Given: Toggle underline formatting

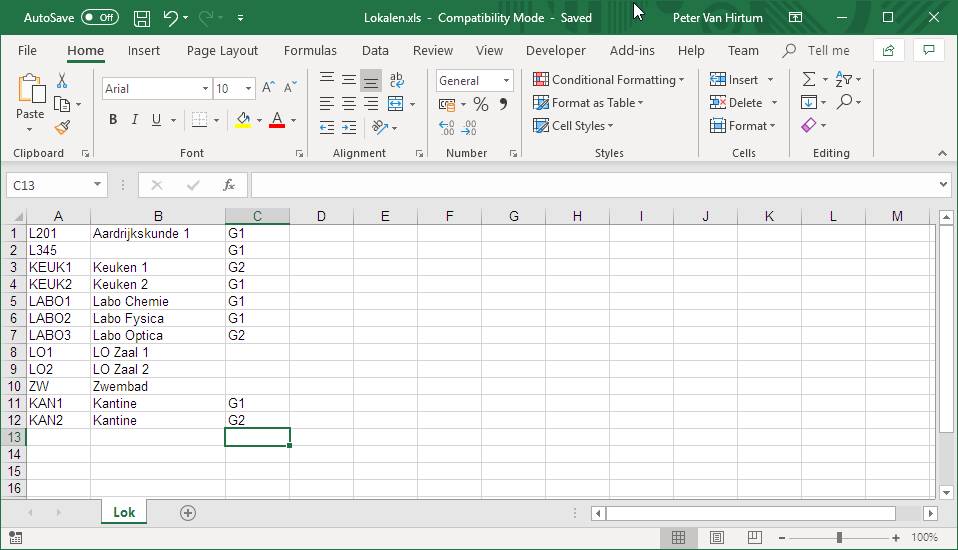Looking at the screenshot, I should click(156, 120).
